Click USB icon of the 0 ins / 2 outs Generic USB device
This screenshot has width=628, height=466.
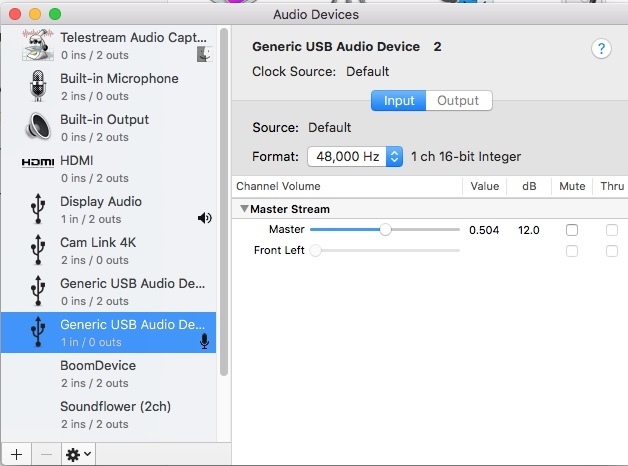38,291
